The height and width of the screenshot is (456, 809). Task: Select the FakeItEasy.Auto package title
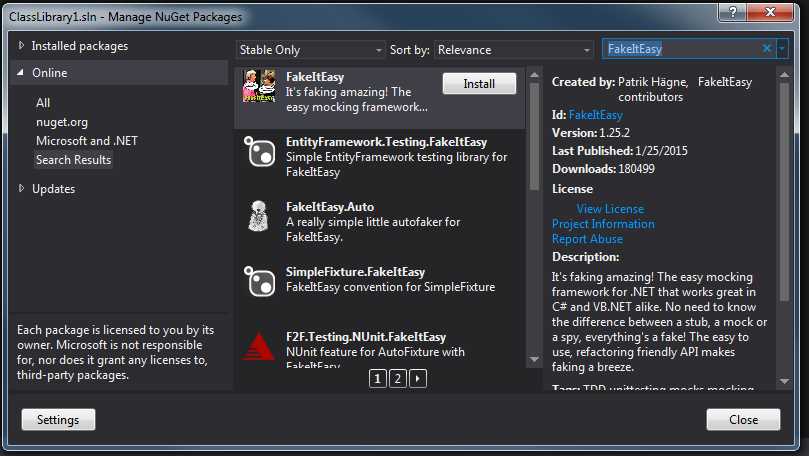[330, 207]
